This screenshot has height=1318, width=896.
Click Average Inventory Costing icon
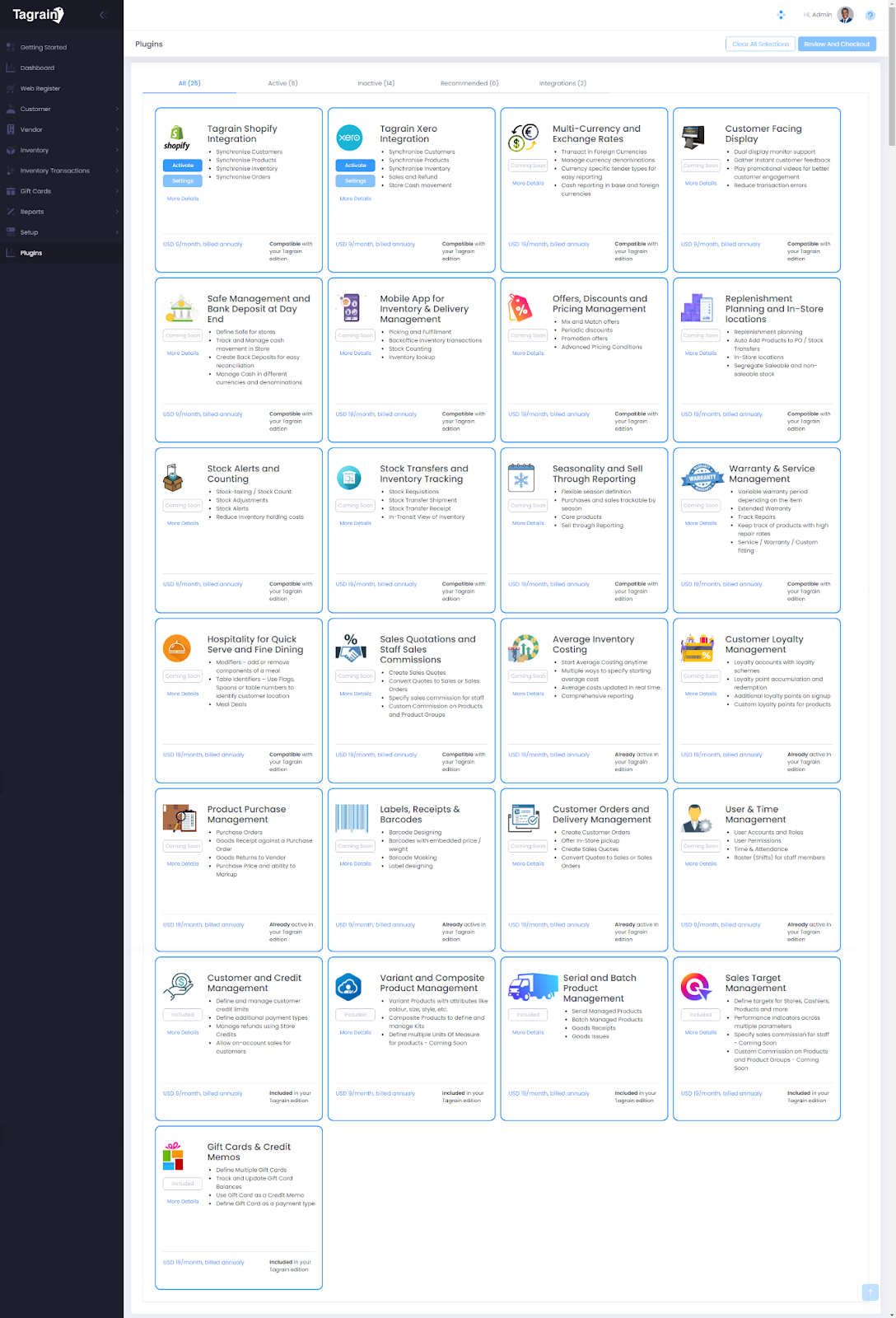(x=525, y=648)
